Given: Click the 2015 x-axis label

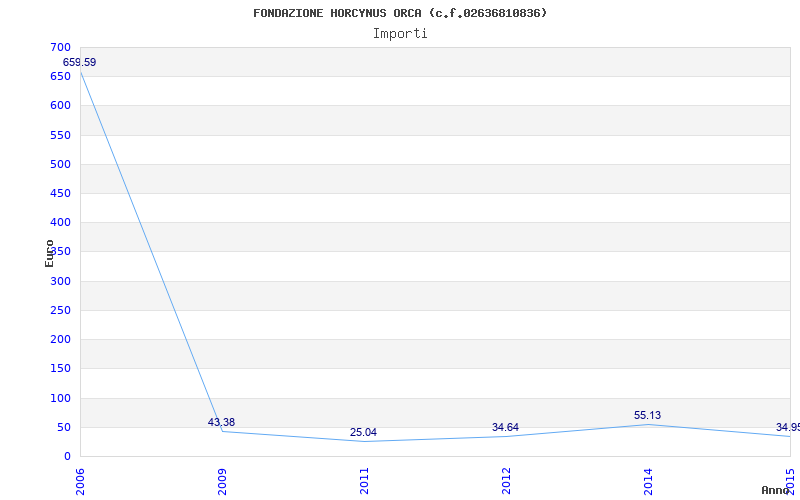Looking at the screenshot, I should [x=790, y=482].
